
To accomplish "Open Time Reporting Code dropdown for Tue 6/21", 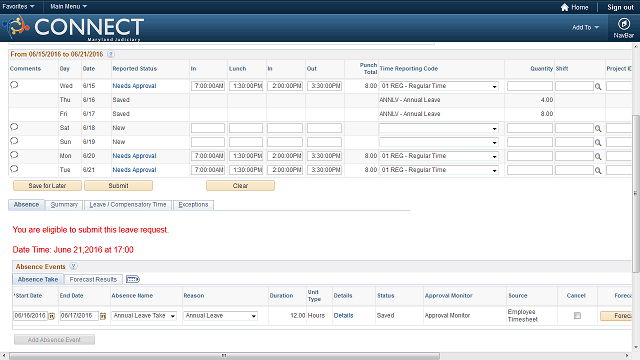I will (x=439, y=170).
